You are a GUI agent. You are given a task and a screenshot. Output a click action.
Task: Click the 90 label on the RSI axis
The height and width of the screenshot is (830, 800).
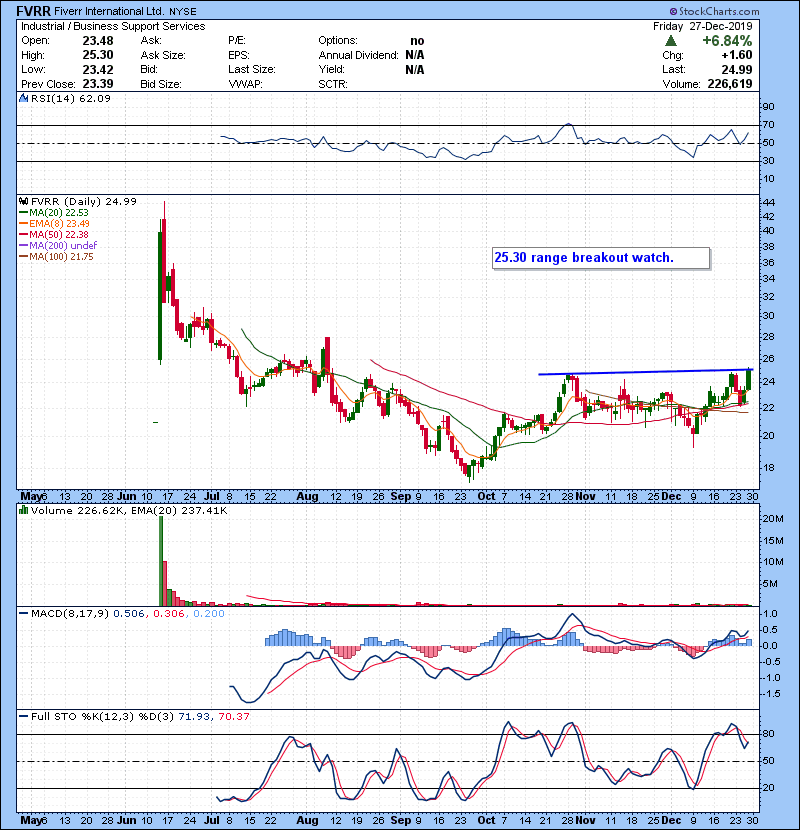[768, 107]
